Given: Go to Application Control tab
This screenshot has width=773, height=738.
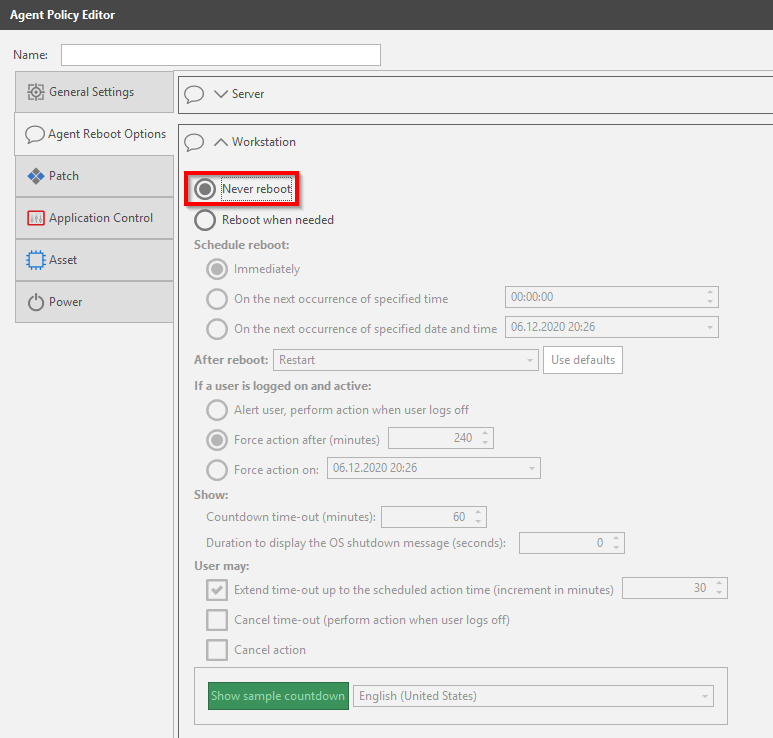Looking at the screenshot, I should [x=94, y=218].
